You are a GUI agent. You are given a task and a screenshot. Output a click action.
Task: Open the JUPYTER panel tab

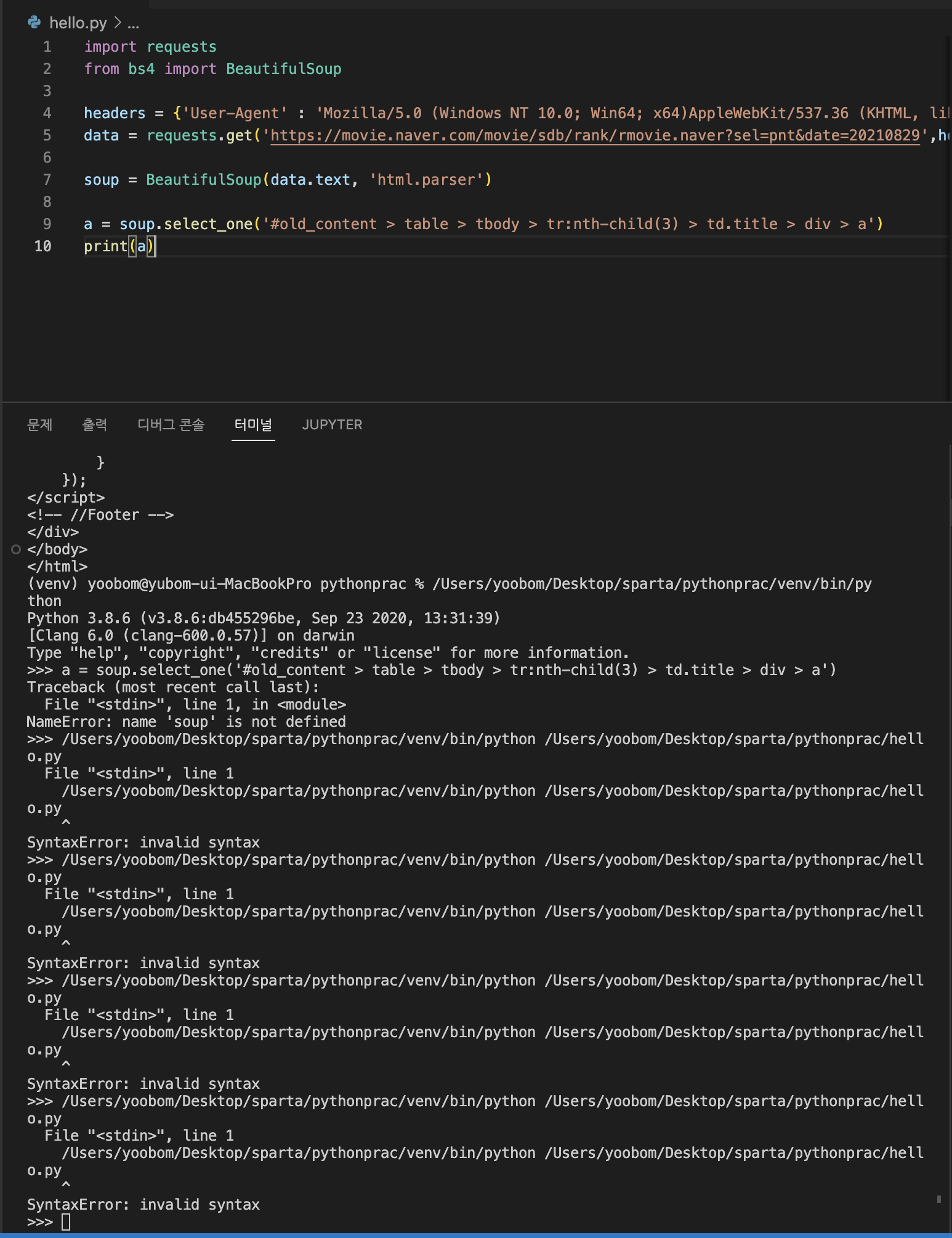pos(333,425)
